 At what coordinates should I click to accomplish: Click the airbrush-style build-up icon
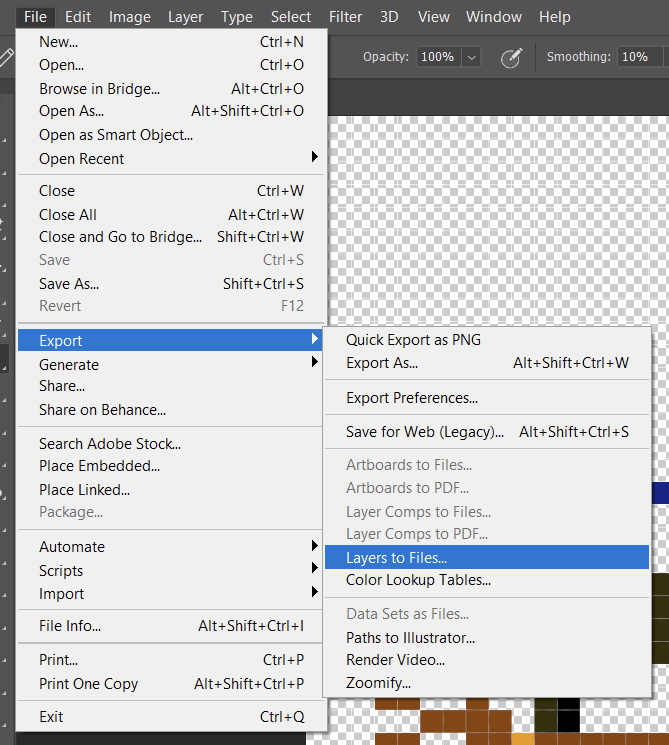[x=511, y=57]
